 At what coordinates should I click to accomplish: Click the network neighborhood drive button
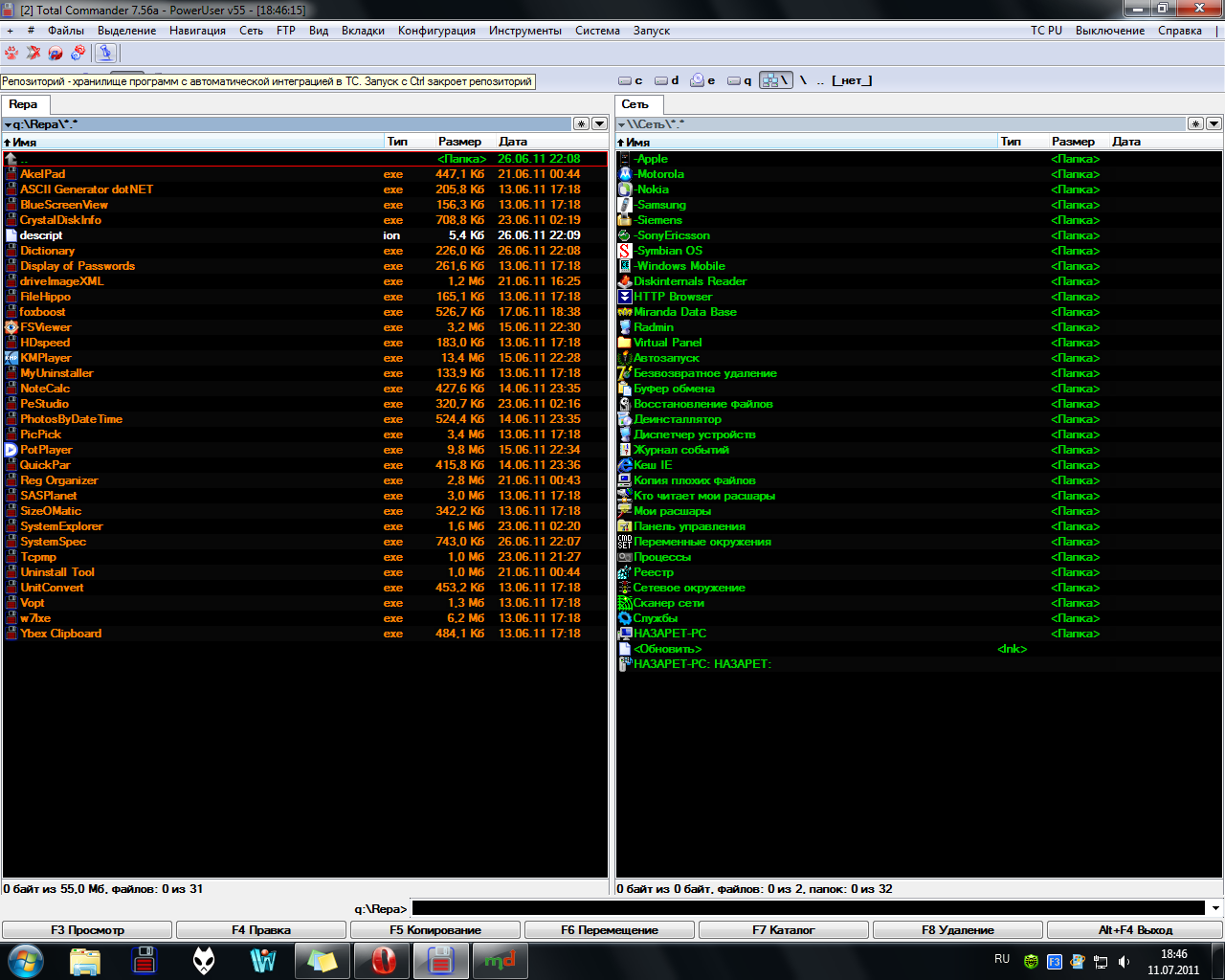click(776, 80)
